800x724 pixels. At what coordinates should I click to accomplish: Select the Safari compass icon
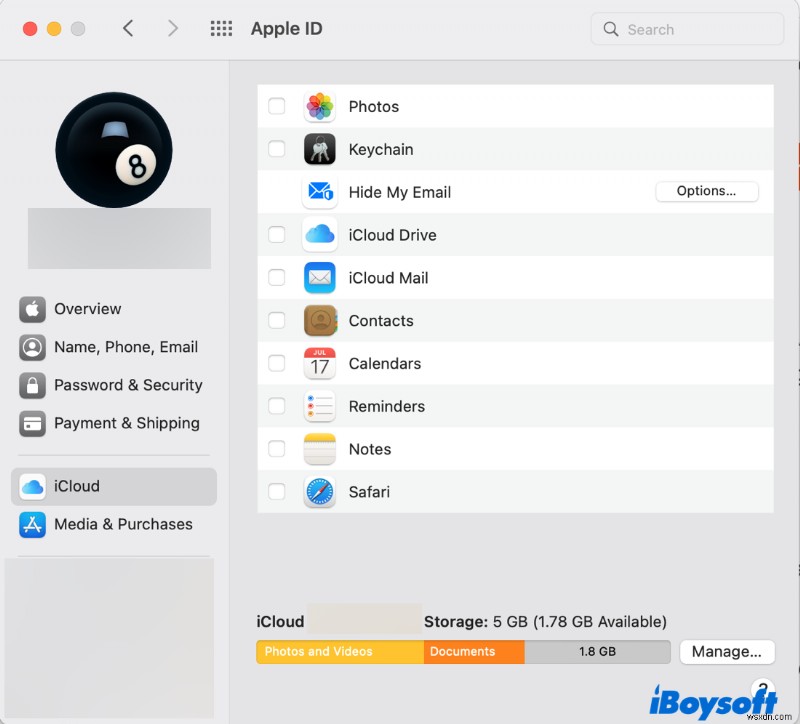point(320,492)
